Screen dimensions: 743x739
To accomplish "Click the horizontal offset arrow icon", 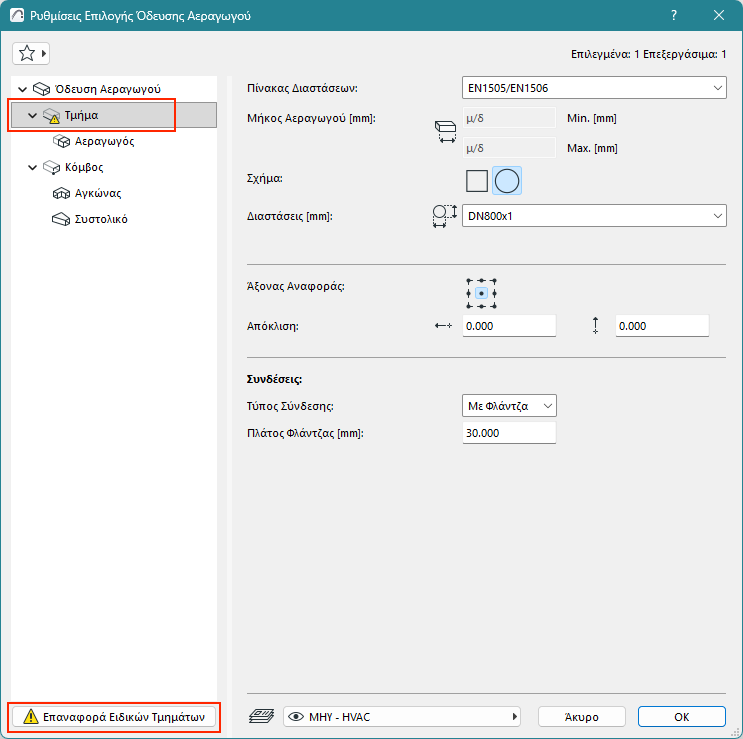I will (444, 326).
